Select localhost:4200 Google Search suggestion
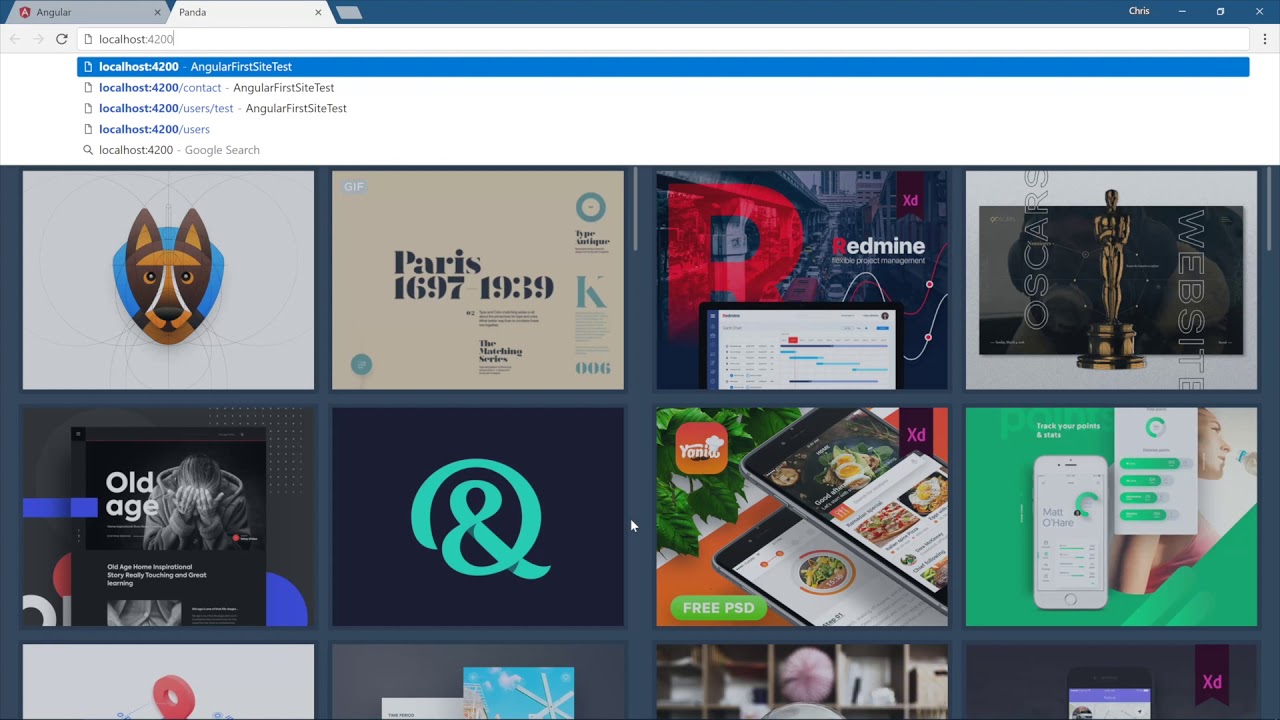1280x720 pixels. click(x=663, y=150)
